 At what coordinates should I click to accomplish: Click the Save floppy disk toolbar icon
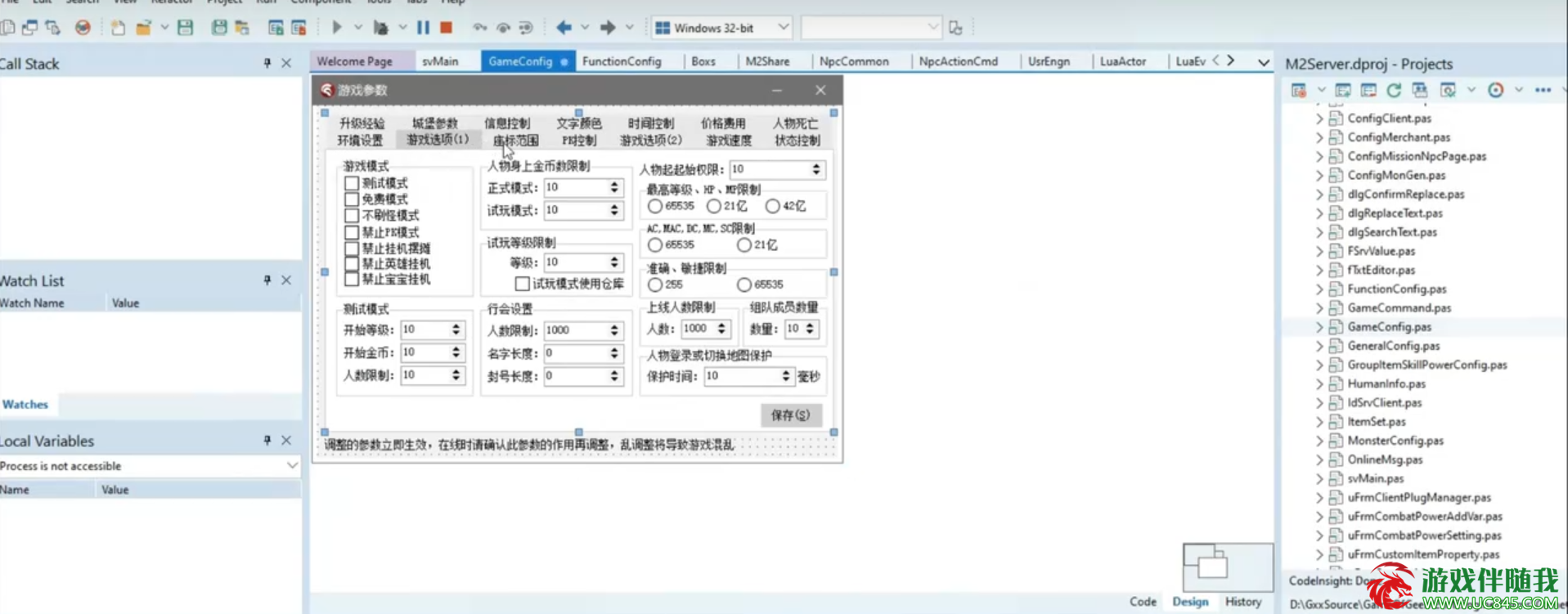tap(186, 28)
